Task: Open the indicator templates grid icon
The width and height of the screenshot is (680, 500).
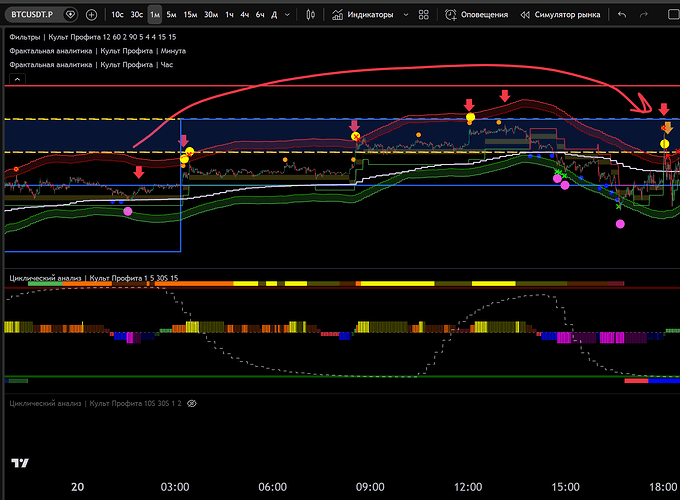Action: [x=424, y=15]
